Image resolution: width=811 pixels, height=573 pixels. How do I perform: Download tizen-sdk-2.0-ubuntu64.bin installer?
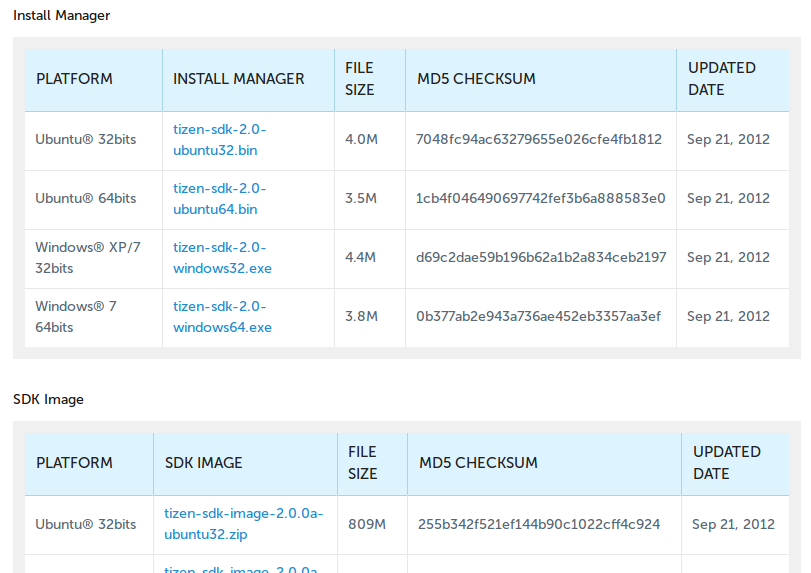click(x=219, y=199)
